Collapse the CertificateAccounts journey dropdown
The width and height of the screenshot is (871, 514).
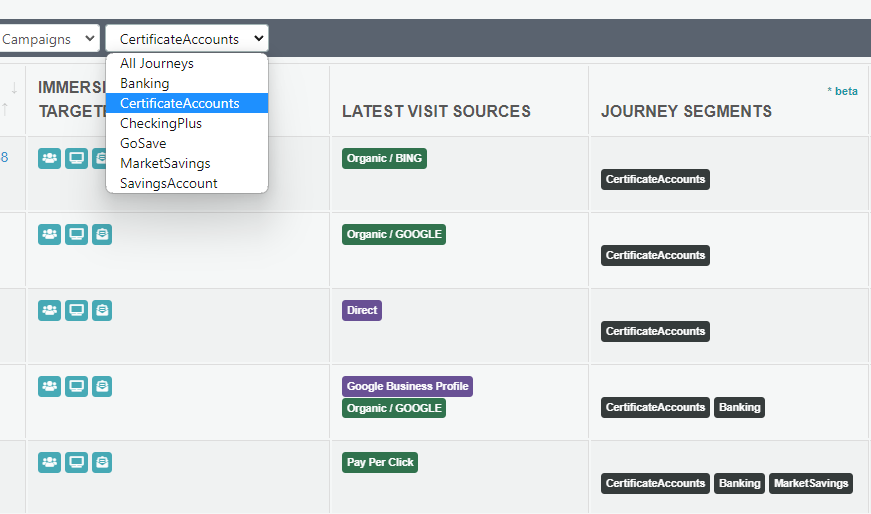point(187,39)
